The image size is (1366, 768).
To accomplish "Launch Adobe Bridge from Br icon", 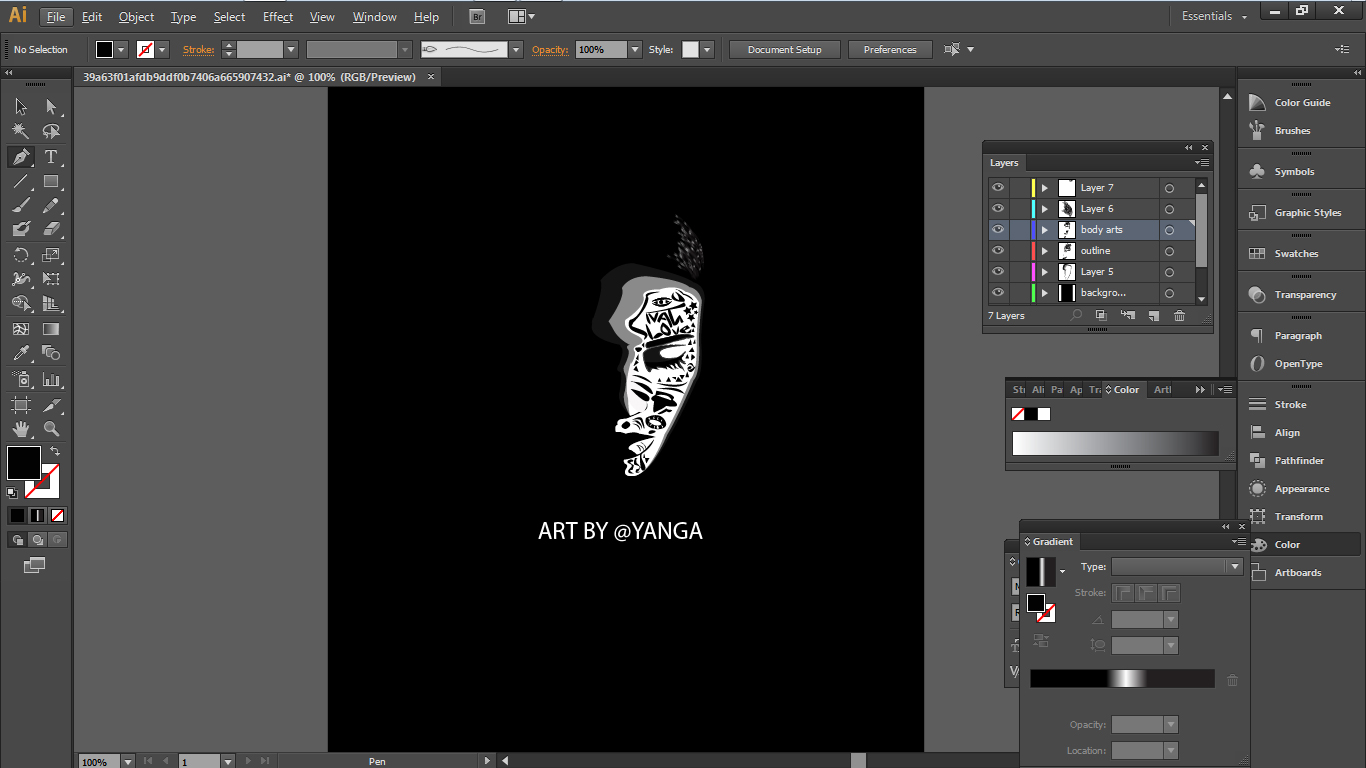I will tap(477, 17).
